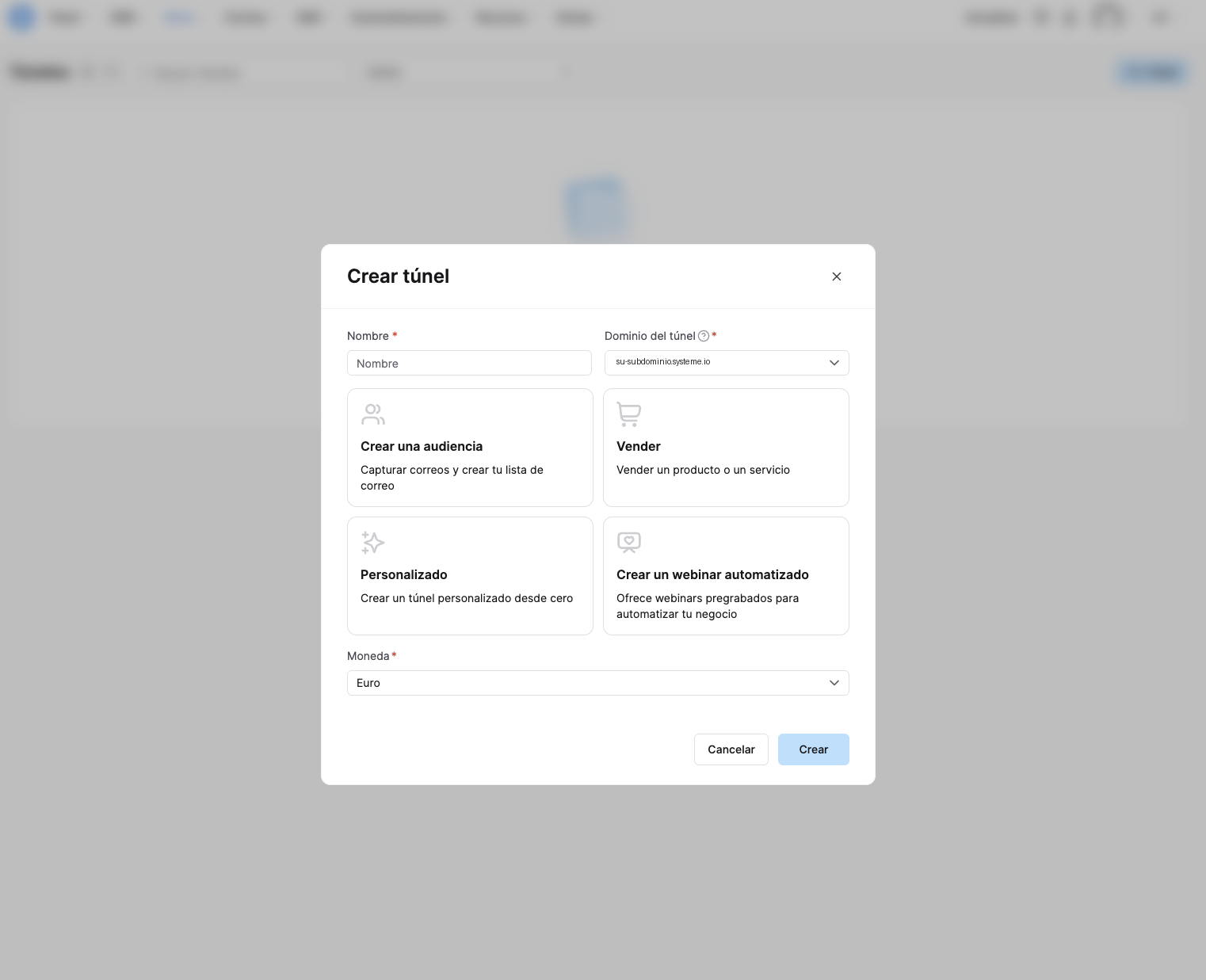Open the Moneda Euro dropdown
The height and width of the screenshot is (980, 1206).
[598, 683]
